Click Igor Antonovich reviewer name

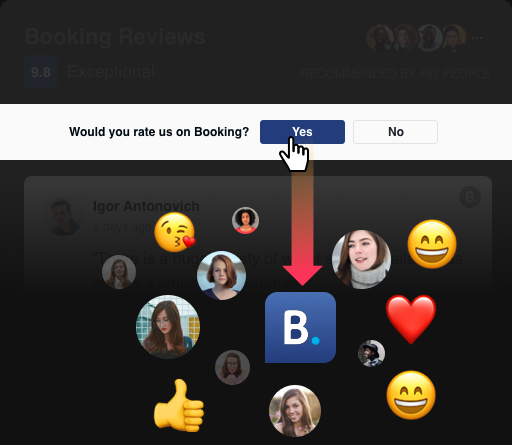pos(146,206)
